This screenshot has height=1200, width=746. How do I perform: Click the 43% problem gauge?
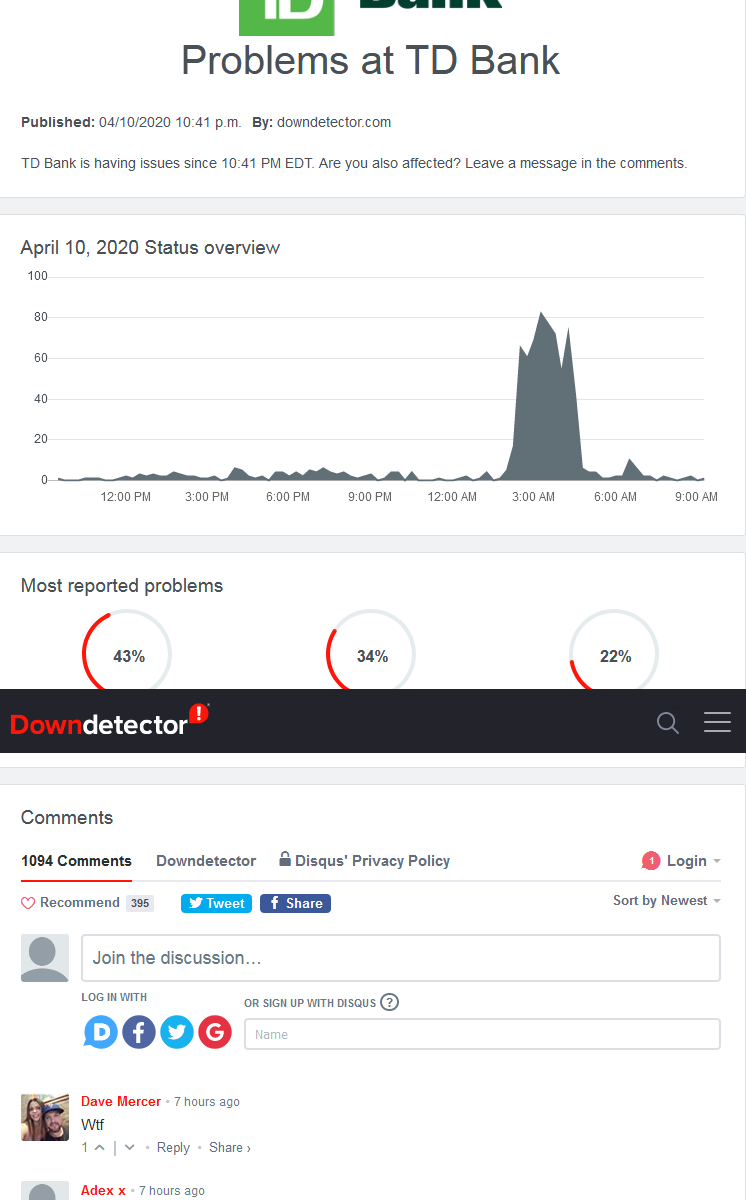coord(127,652)
